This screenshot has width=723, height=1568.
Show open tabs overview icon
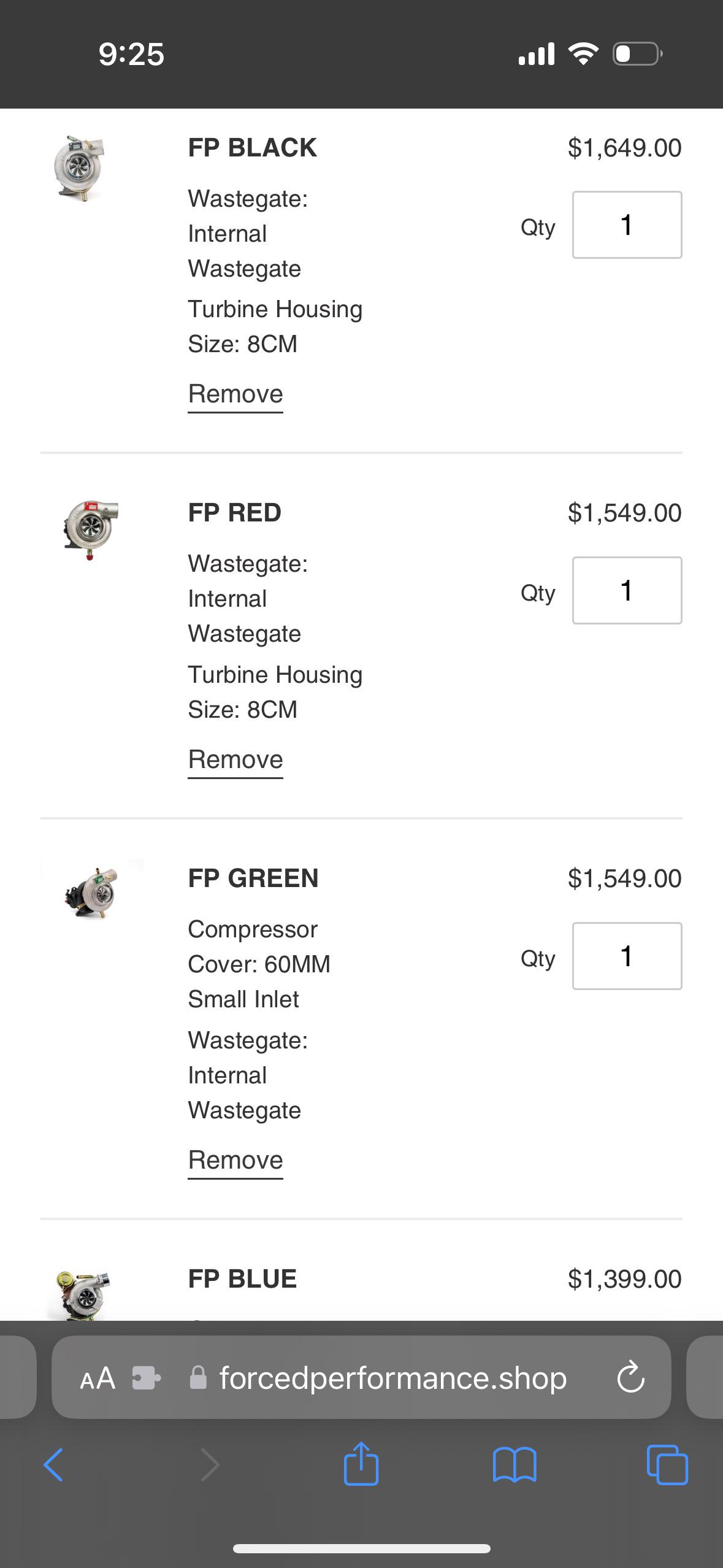(667, 1465)
